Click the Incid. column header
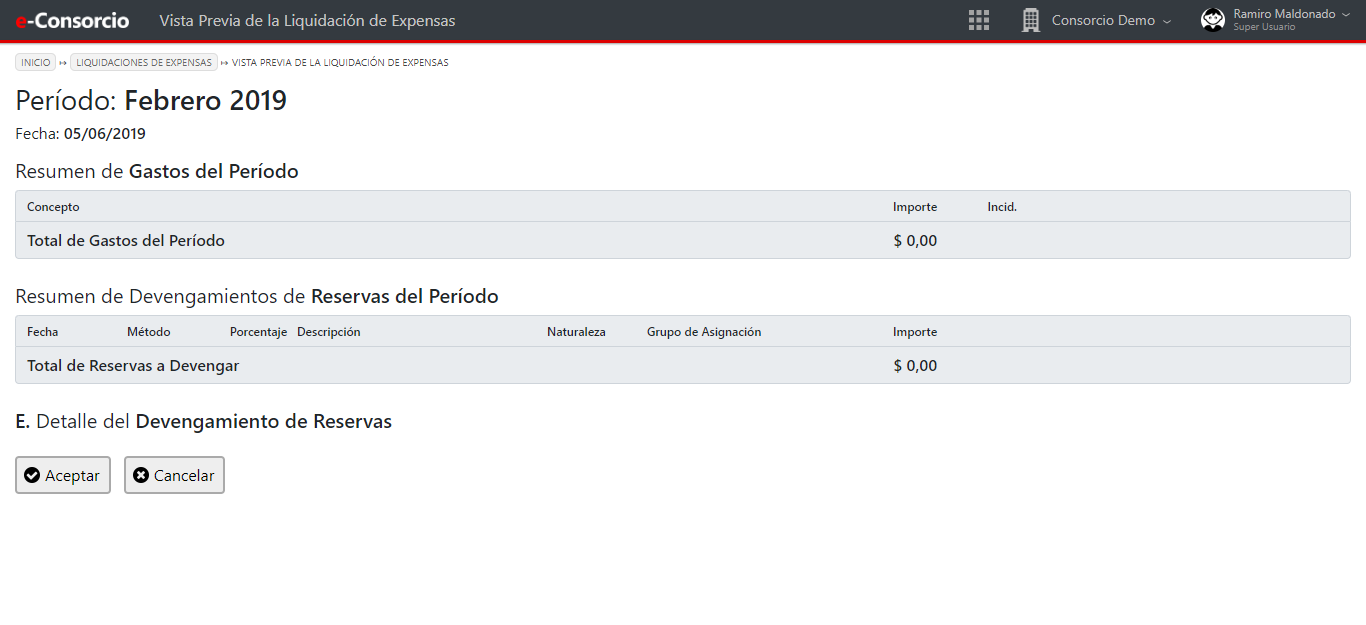 [x=1001, y=207]
